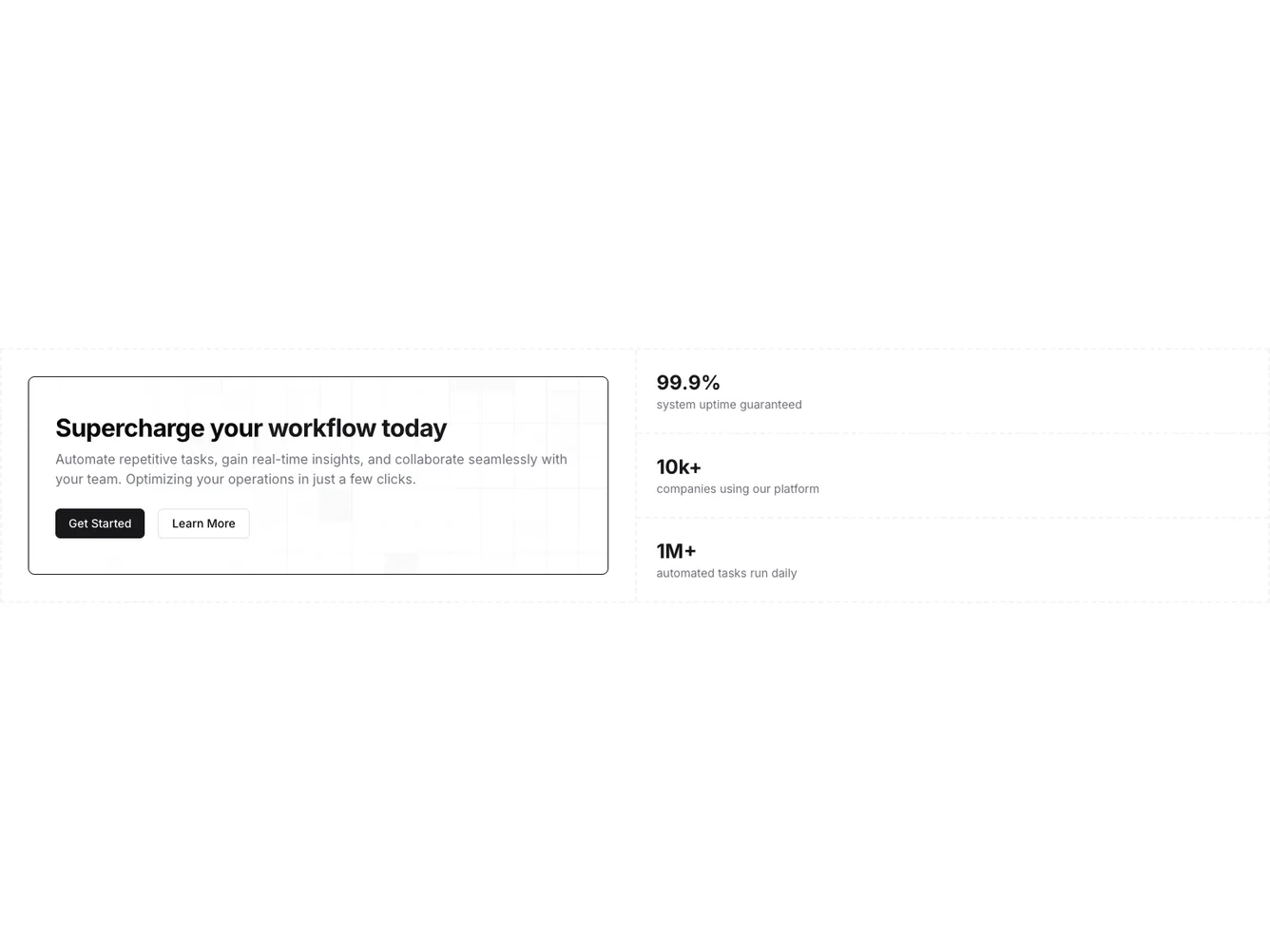The width and height of the screenshot is (1270, 952).
Task: Click the word "workflow" in the heading
Action: (x=324, y=428)
